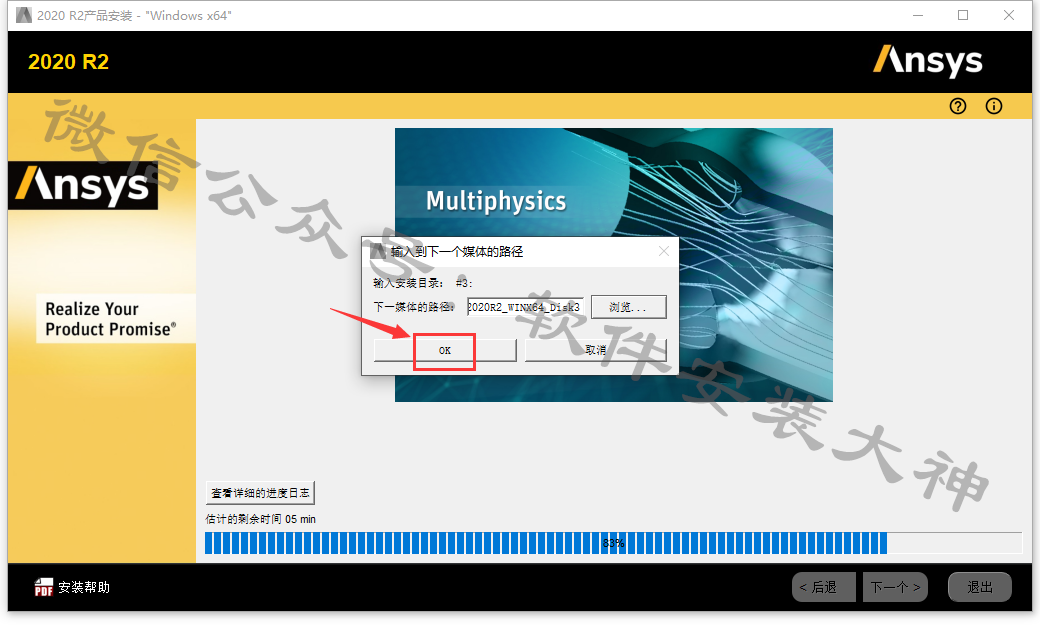Click the installation progress bar at 83%
This screenshot has width=1040, height=628.
546,543
